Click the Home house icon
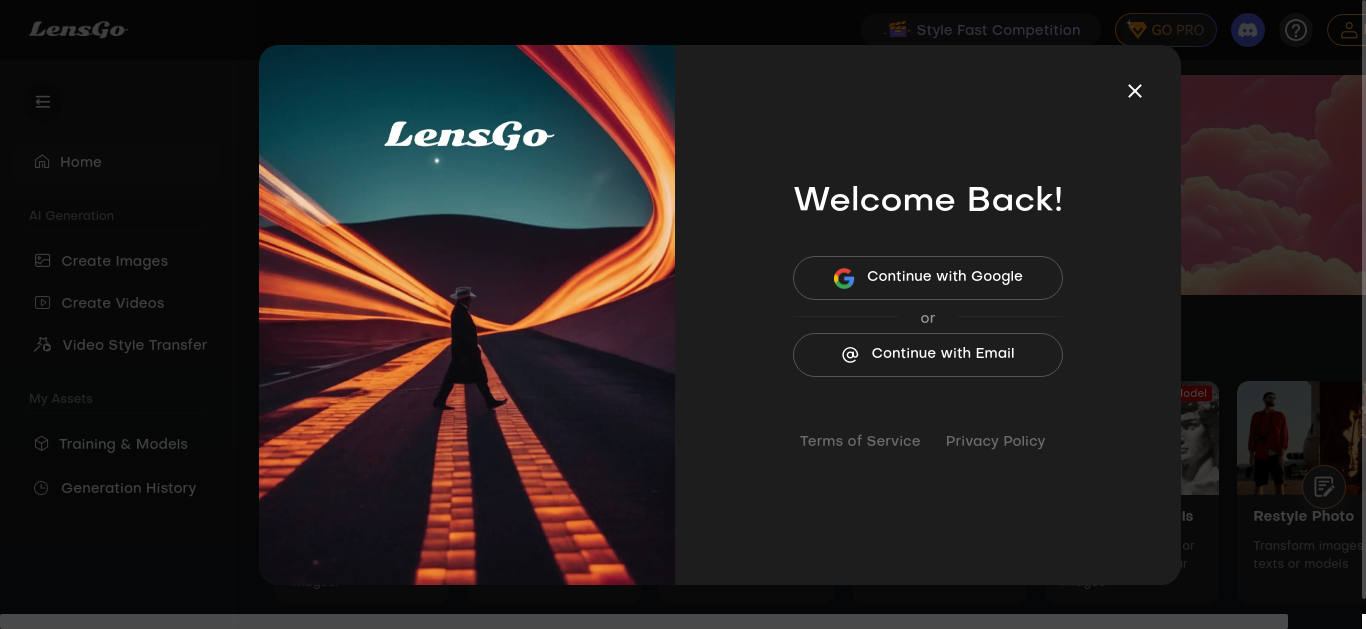 pos(42,161)
